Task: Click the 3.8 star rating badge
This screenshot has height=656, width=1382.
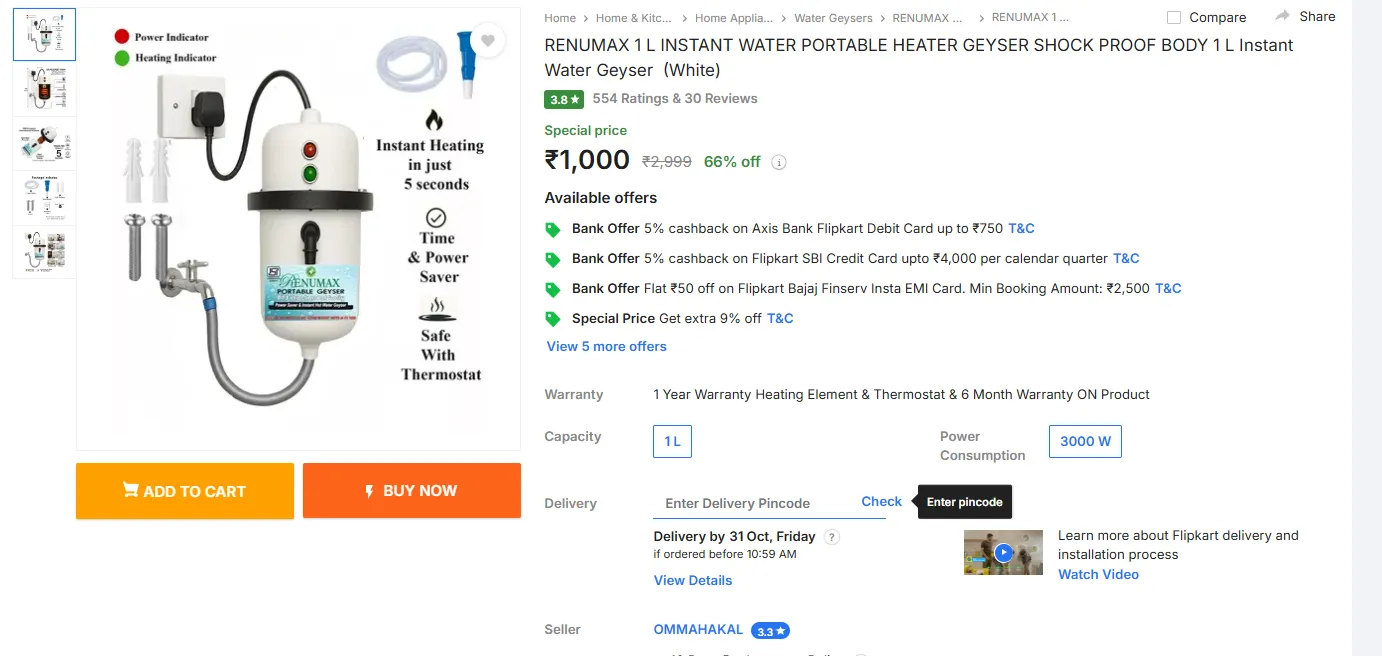Action: point(564,99)
